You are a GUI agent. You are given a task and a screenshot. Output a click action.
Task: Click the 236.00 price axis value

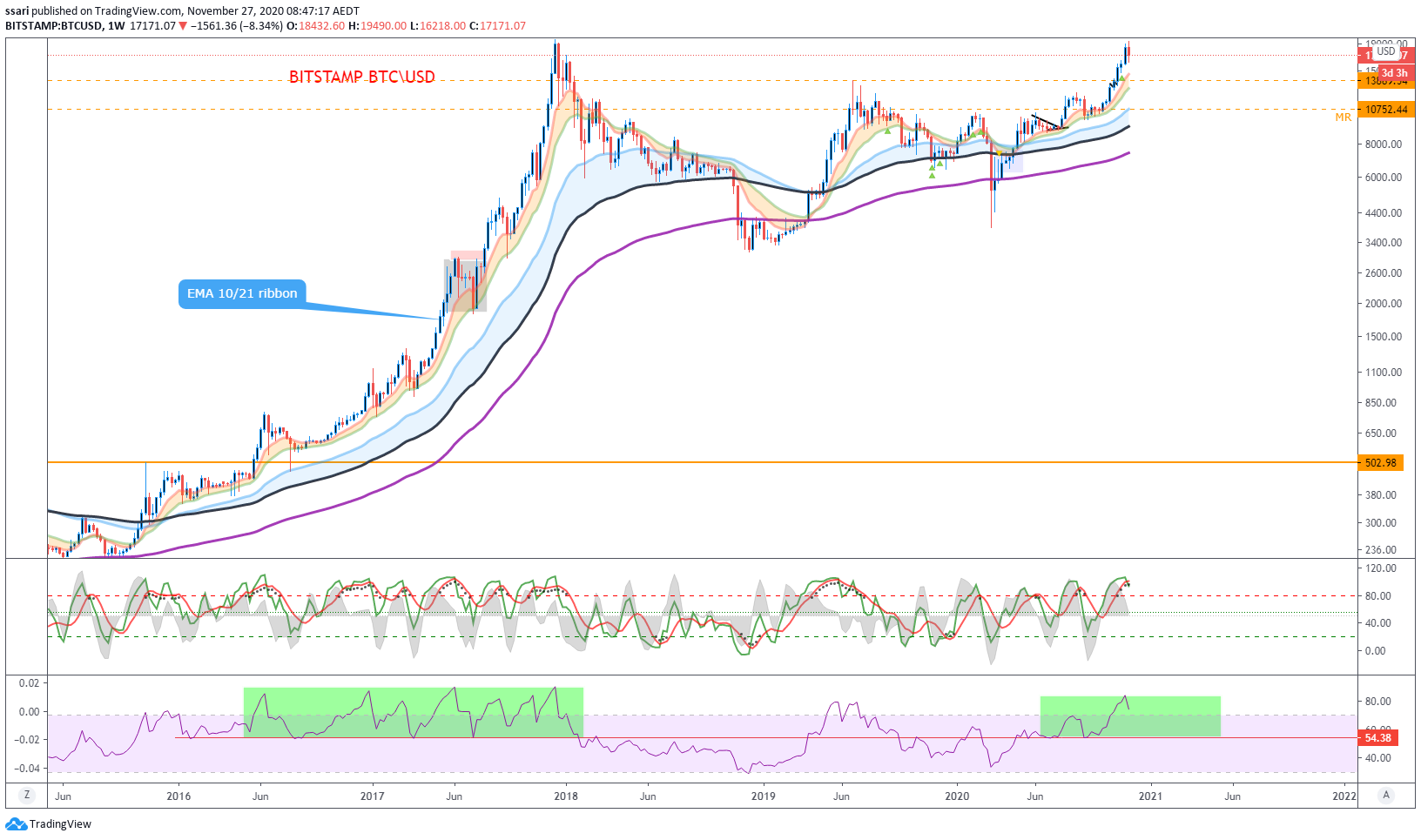point(1381,550)
